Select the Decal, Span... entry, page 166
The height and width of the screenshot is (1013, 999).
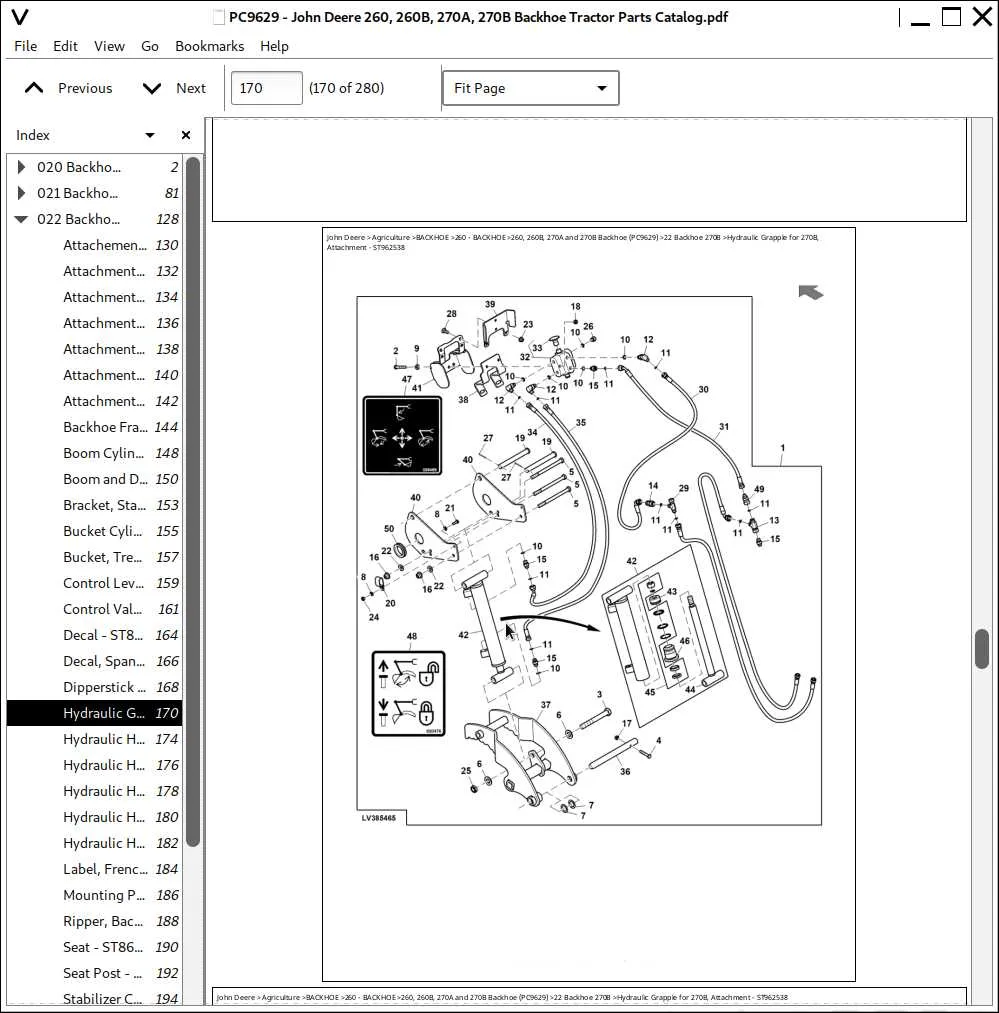point(95,661)
